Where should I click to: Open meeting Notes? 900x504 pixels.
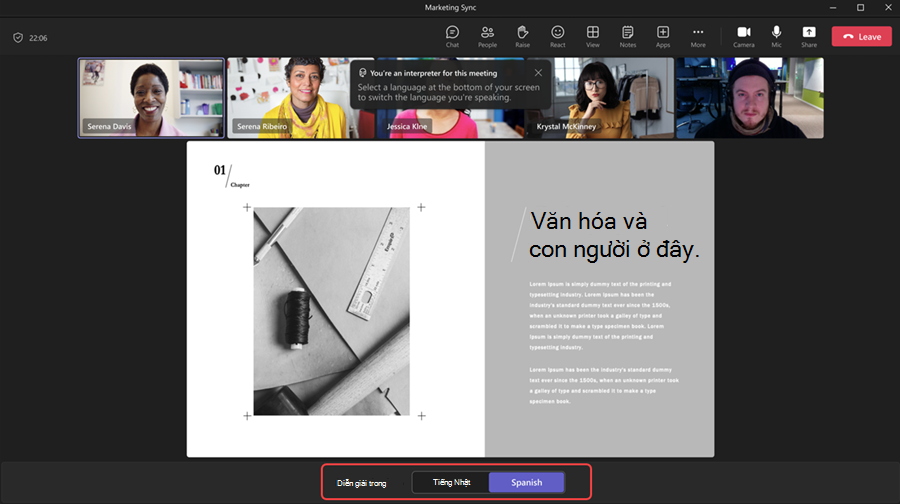[627, 36]
